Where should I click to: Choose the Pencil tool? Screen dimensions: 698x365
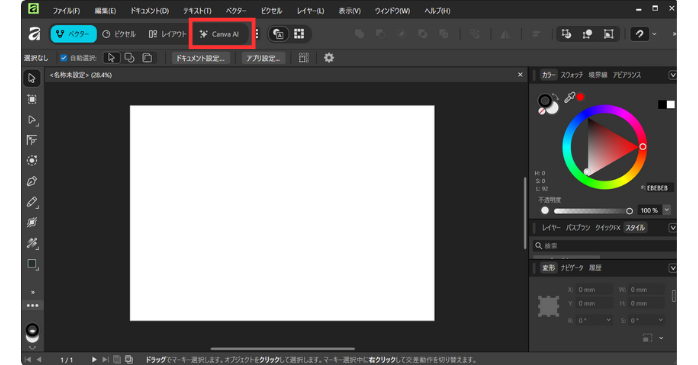point(32,202)
